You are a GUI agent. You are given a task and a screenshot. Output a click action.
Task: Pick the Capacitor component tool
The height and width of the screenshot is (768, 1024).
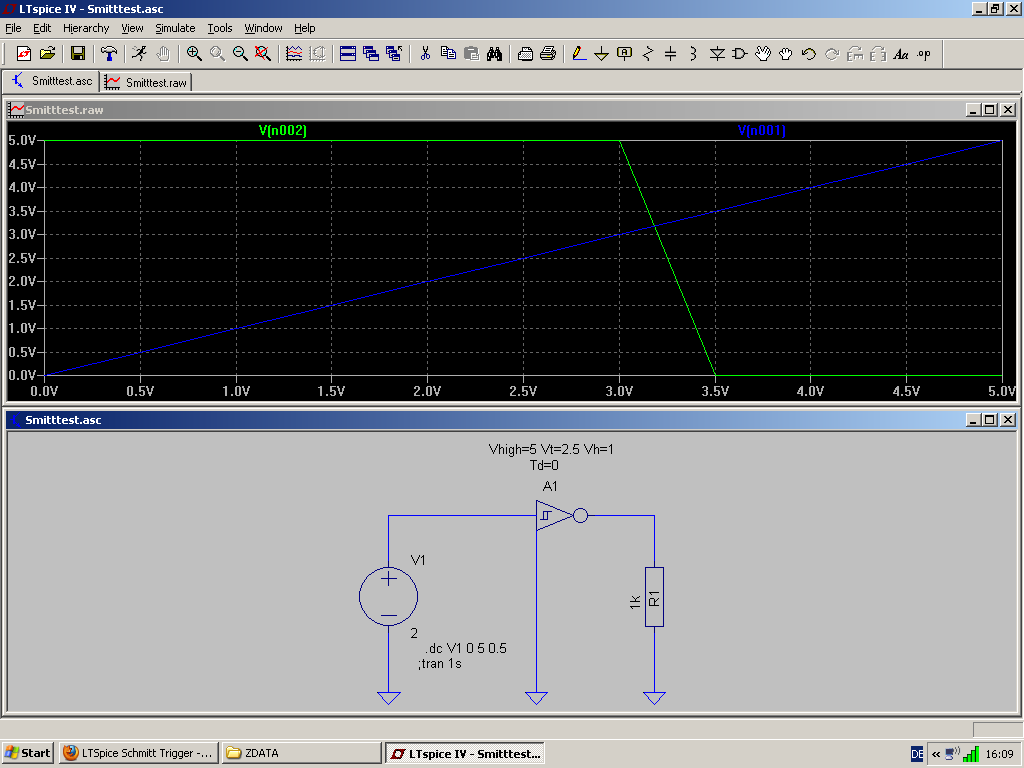[x=670, y=54]
